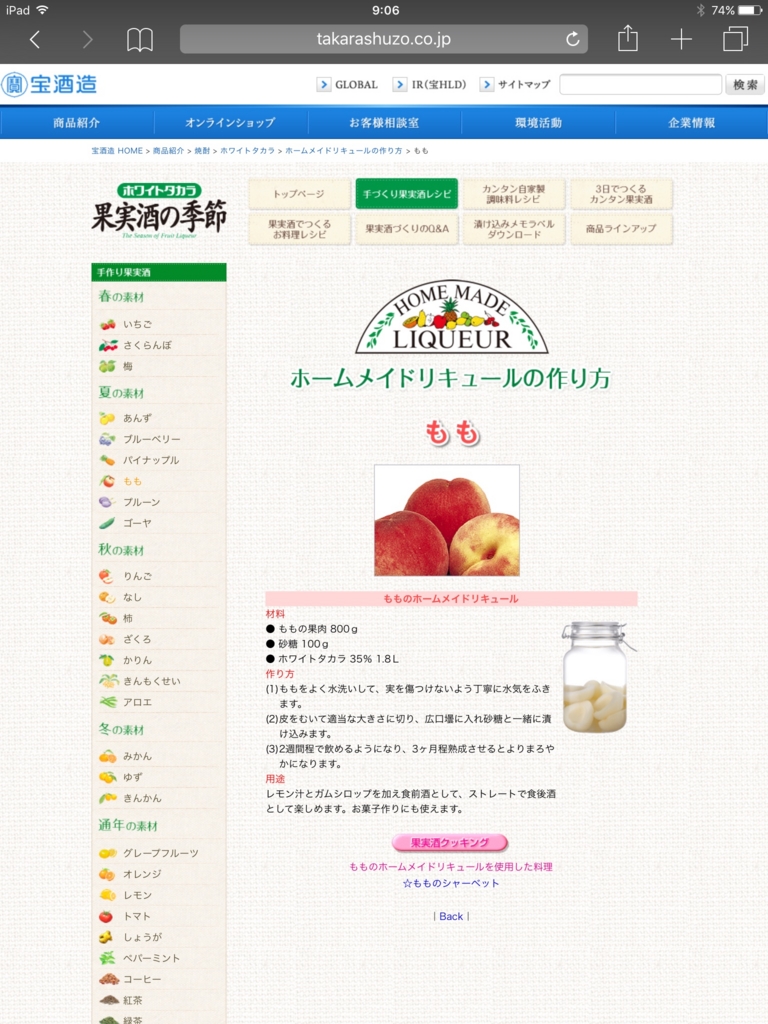Open the Safari share sheet icon
Screen dimensions: 768x1024
pyautogui.click(x=627, y=39)
